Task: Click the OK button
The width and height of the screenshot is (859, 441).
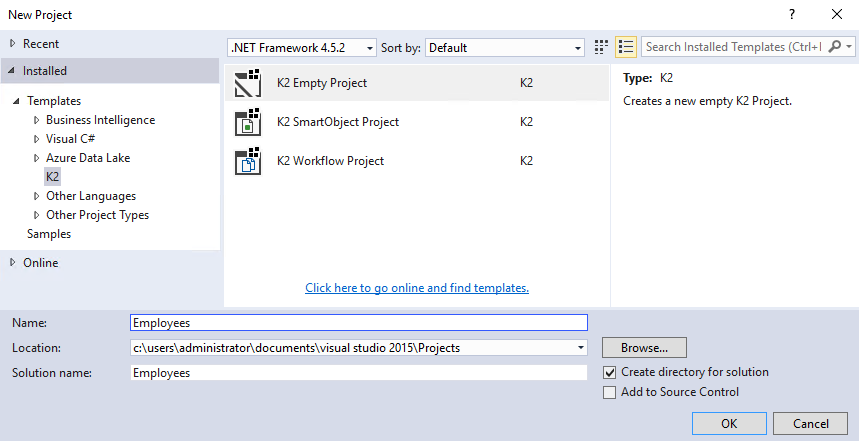Action: (x=729, y=423)
